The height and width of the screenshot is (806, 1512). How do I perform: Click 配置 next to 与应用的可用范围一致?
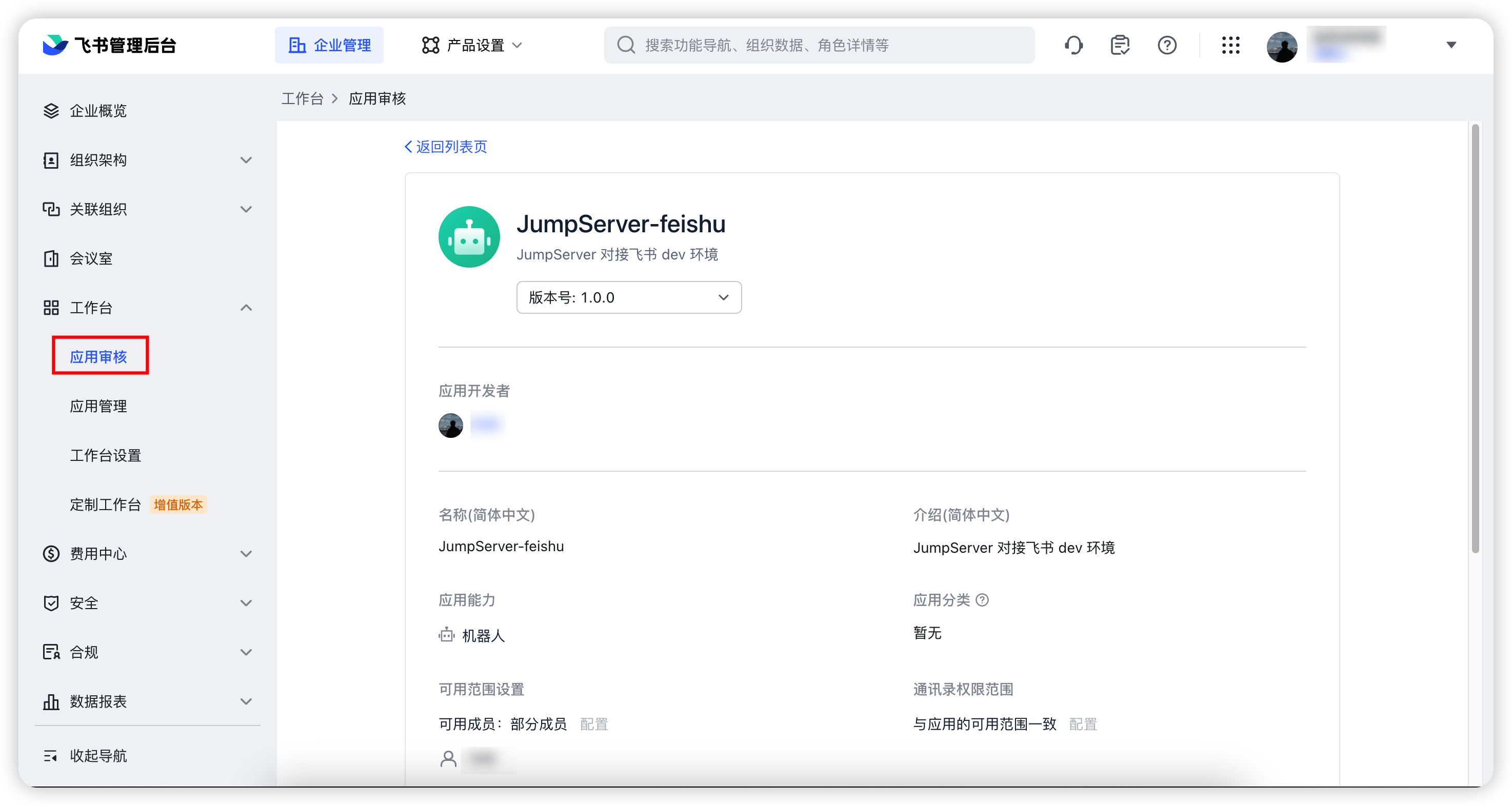pyautogui.click(x=1083, y=724)
